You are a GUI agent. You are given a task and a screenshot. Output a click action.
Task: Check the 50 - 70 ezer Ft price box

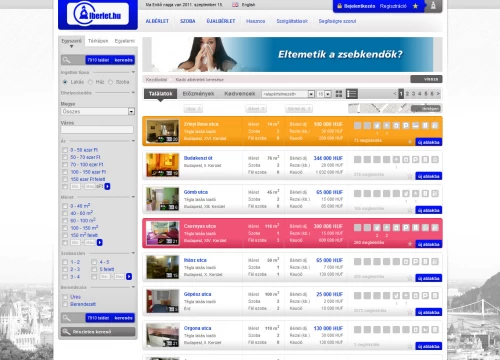pyautogui.click(x=65, y=157)
